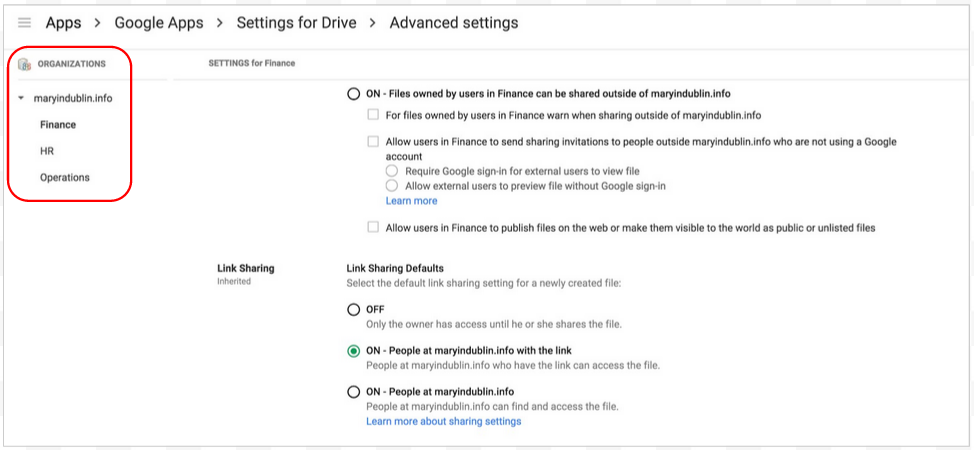Open the Learn more link

411,201
